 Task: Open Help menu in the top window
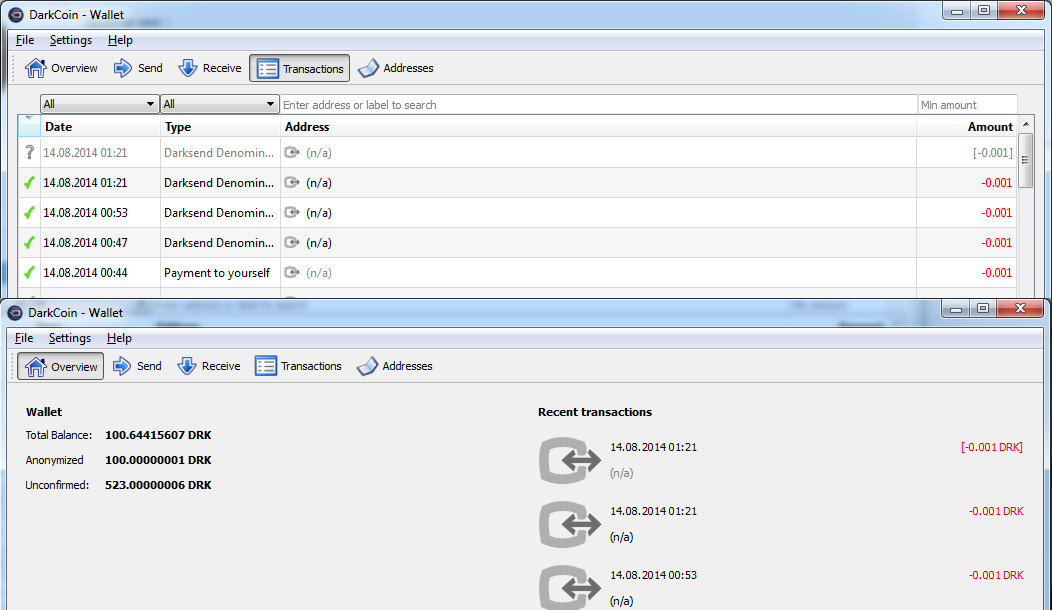[120, 40]
